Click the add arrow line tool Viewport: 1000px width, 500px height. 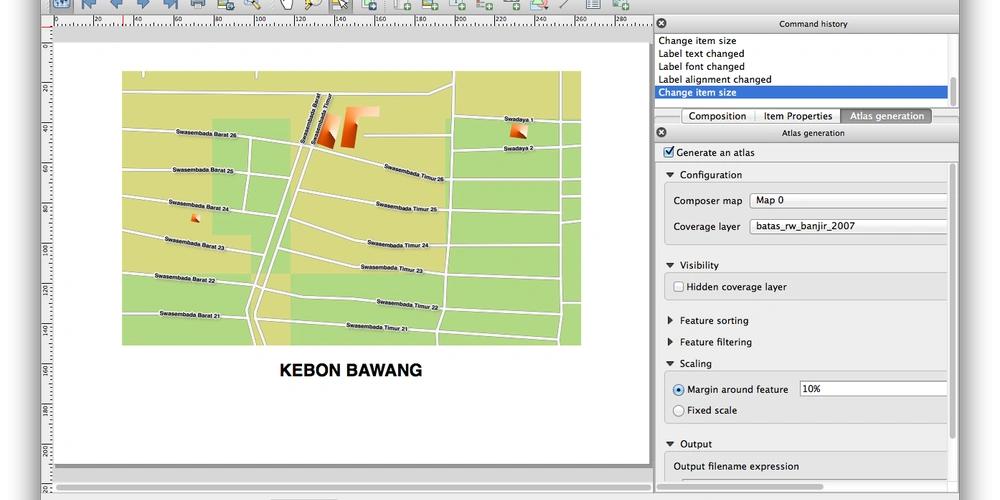[x=565, y=4]
